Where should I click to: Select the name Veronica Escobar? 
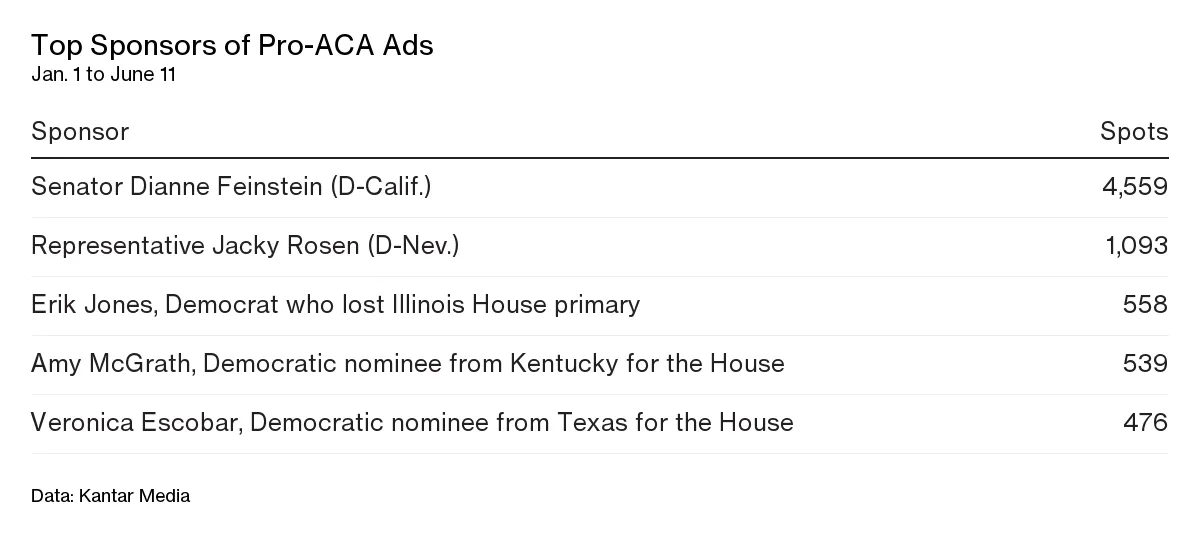click(x=135, y=423)
